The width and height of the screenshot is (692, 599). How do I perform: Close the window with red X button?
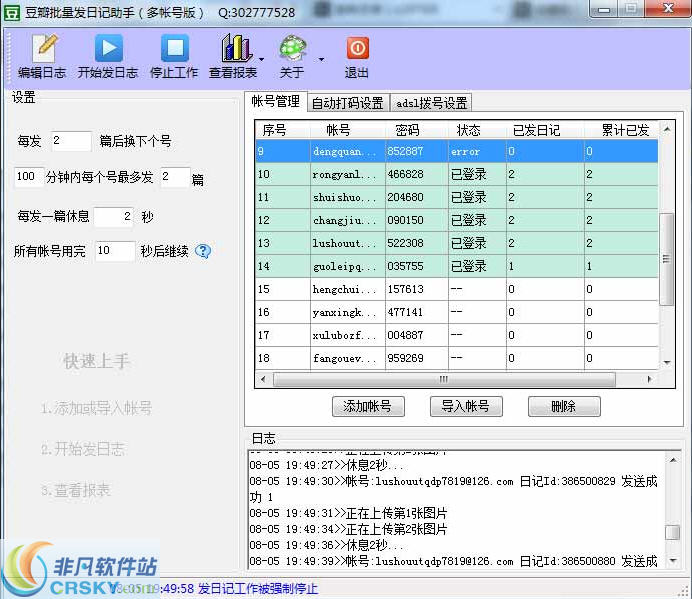click(x=669, y=8)
